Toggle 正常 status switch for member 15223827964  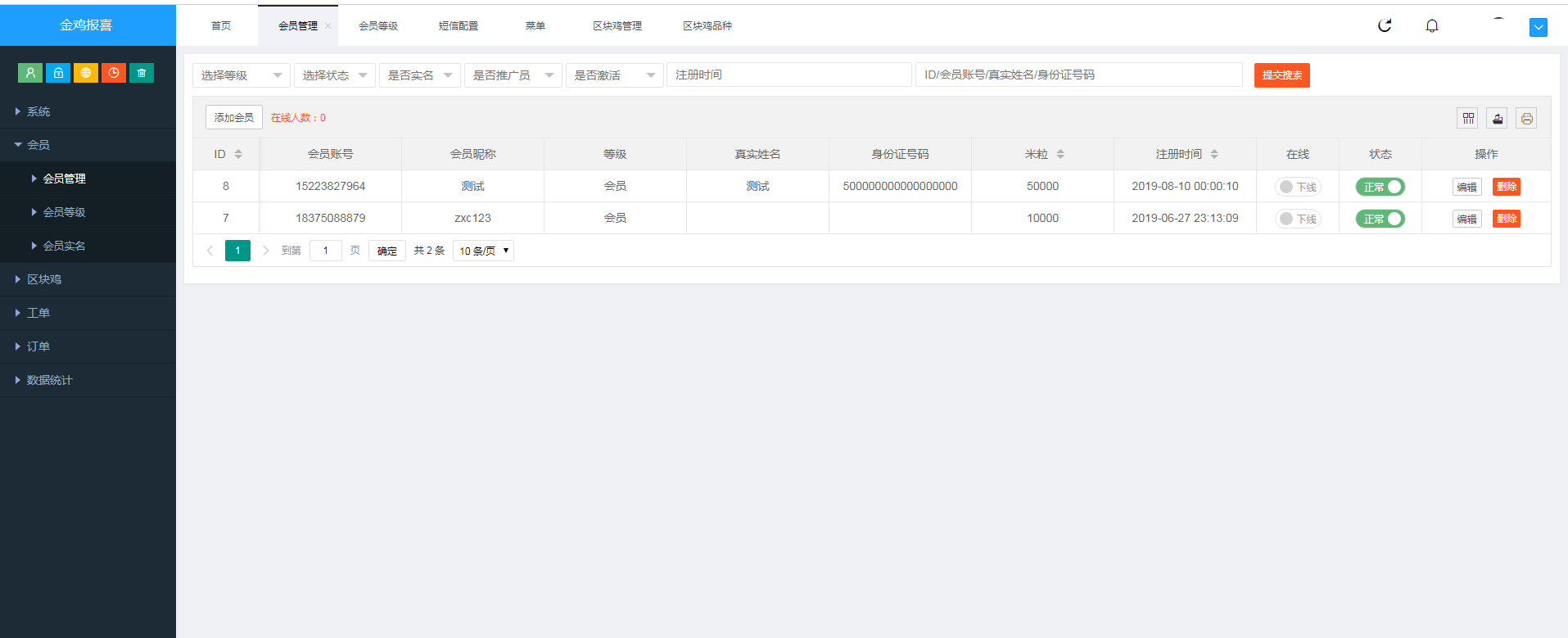pyautogui.click(x=1380, y=187)
